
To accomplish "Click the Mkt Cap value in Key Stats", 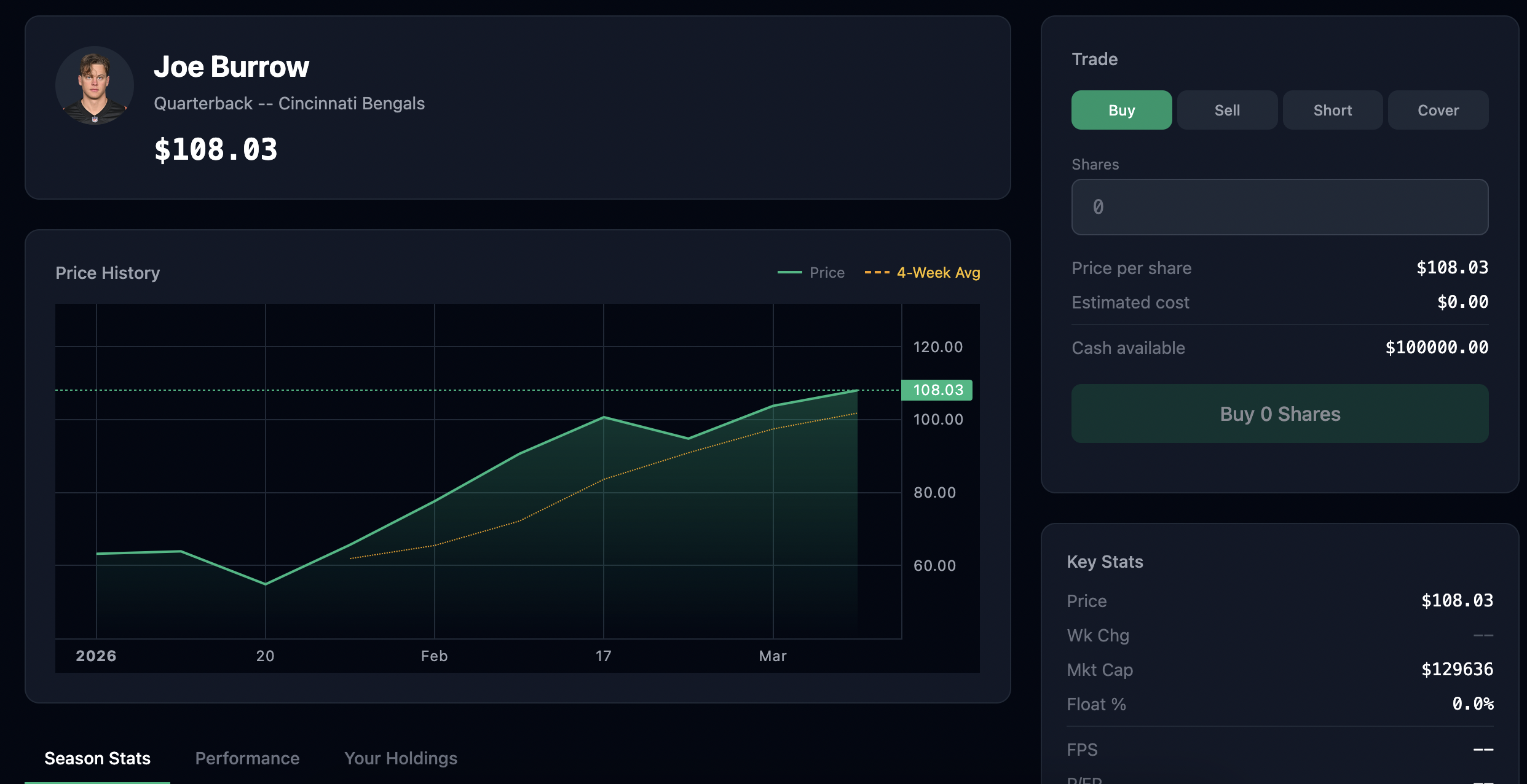I will [x=1458, y=669].
